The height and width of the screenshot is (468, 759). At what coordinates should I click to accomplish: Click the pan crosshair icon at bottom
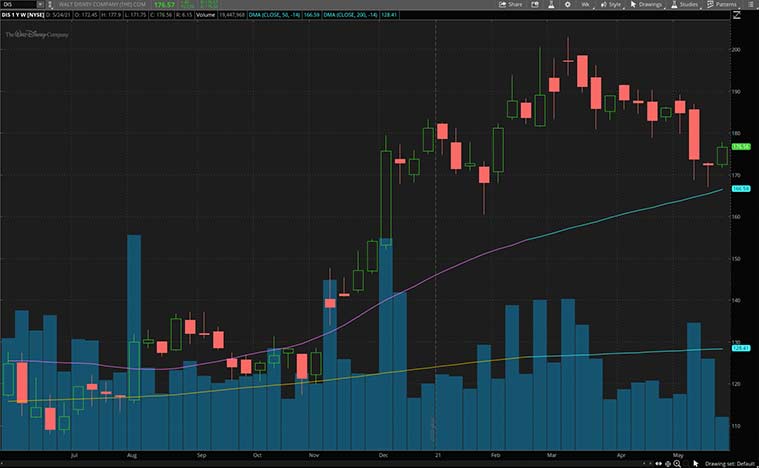click(668, 464)
